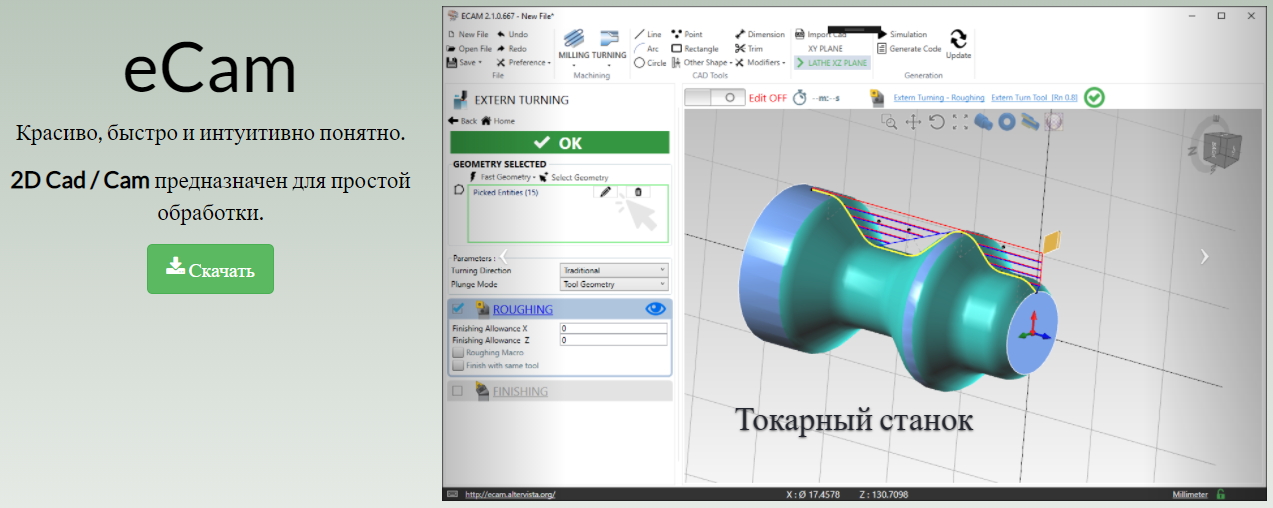This screenshot has height=508, width=1273.
Task: Go Back in the side panel
Action: coord(463,120)
